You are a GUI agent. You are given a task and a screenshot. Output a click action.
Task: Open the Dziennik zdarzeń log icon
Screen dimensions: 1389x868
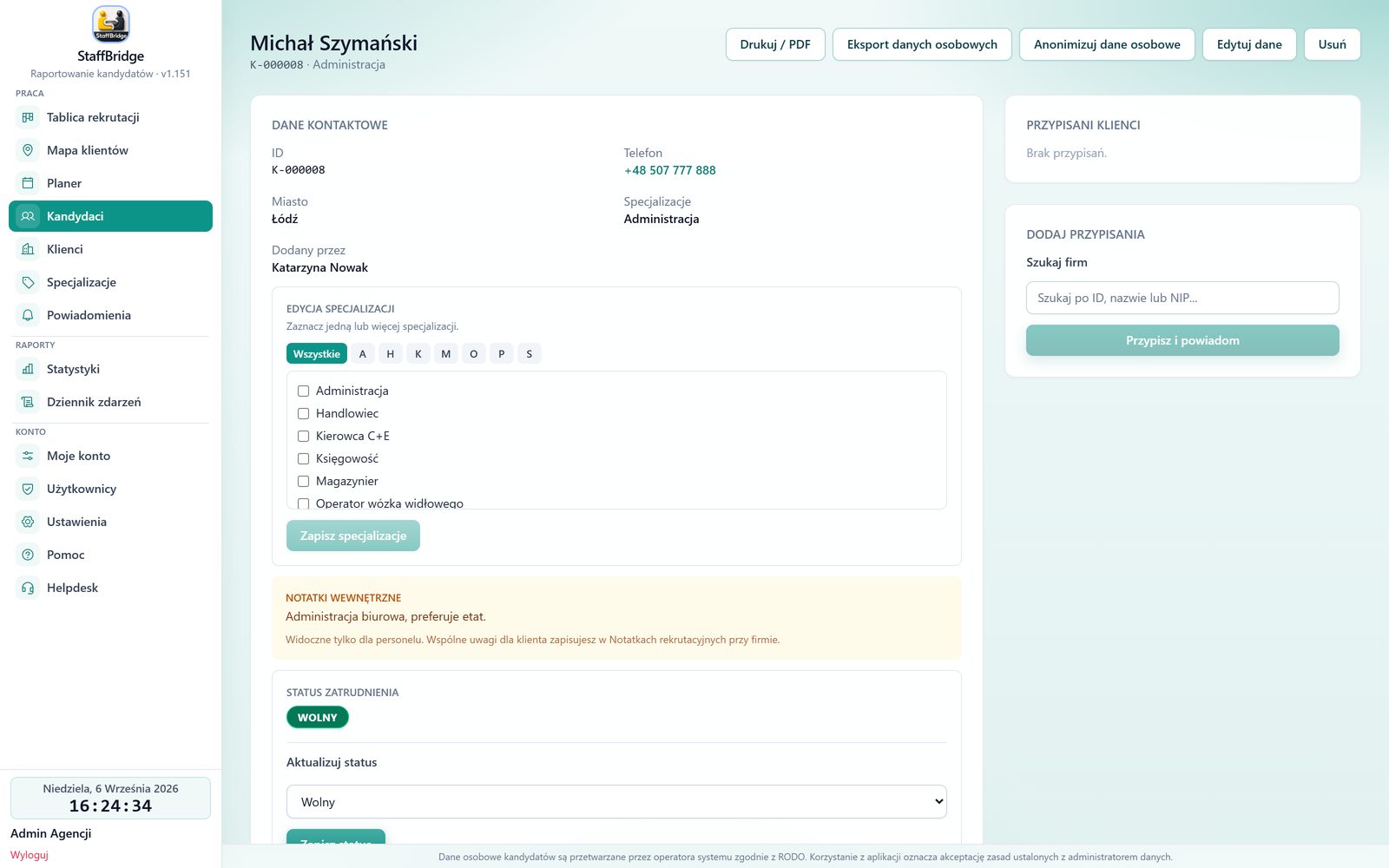click(28, 402)
